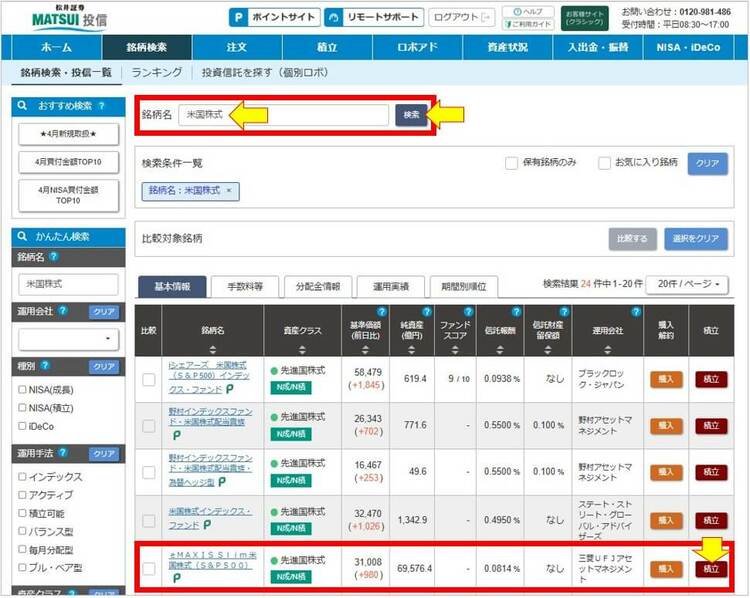Click the 検索 search button
The image size is (750, 598).
[411, 115]
